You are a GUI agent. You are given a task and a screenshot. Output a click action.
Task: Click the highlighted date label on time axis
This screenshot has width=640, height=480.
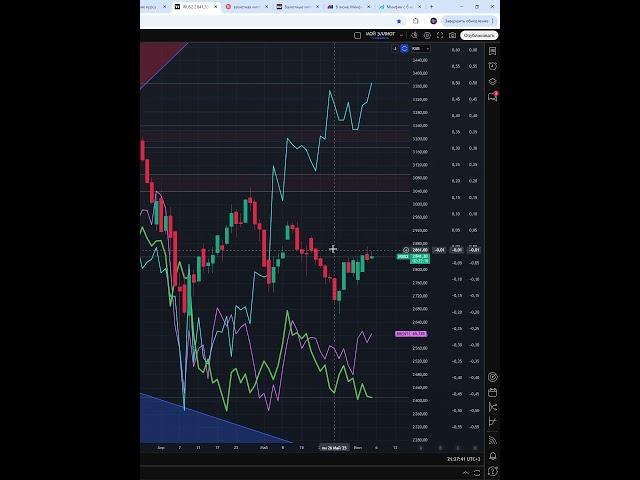point(333,448)
